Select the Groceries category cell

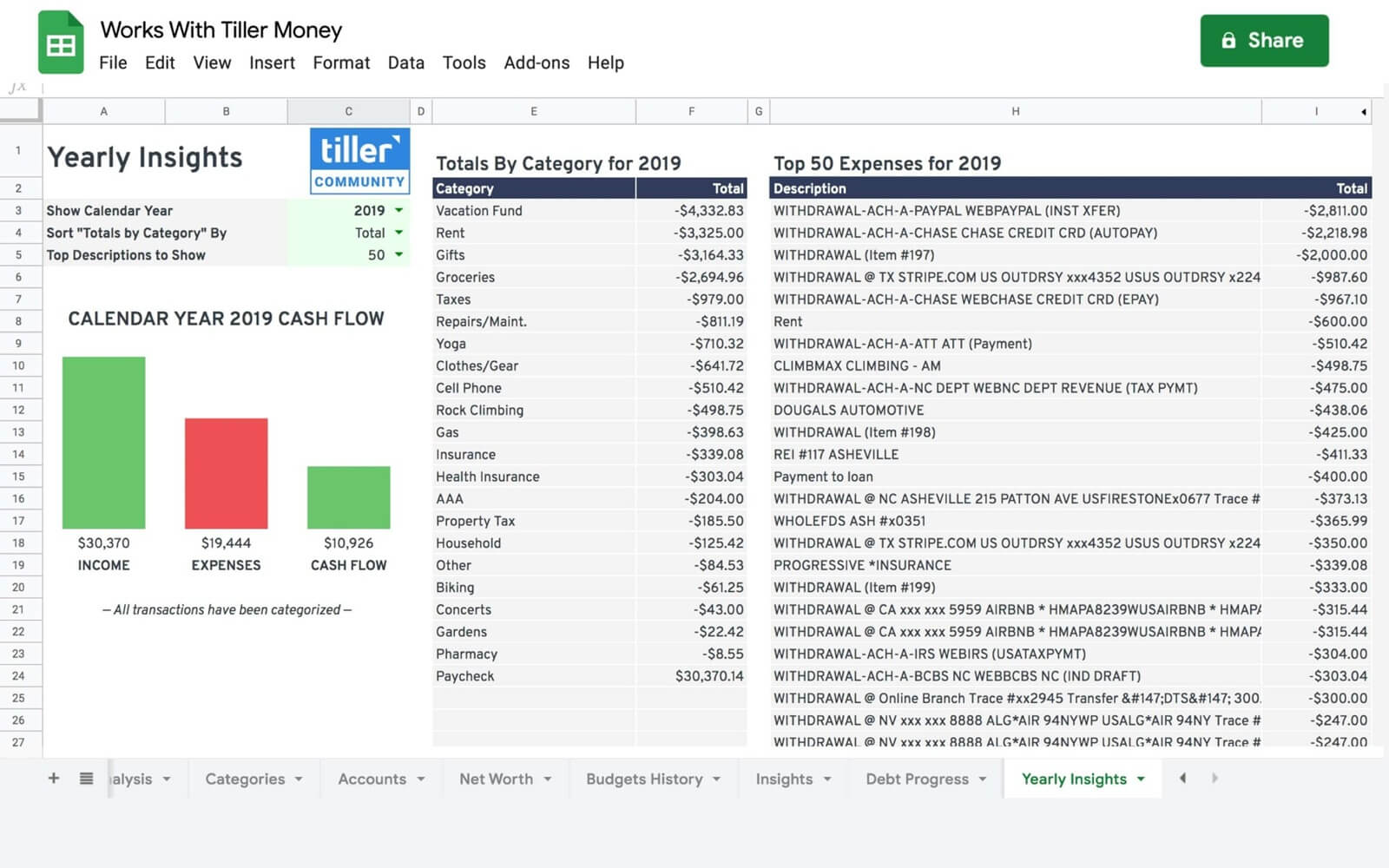click(x=534, y=277)
